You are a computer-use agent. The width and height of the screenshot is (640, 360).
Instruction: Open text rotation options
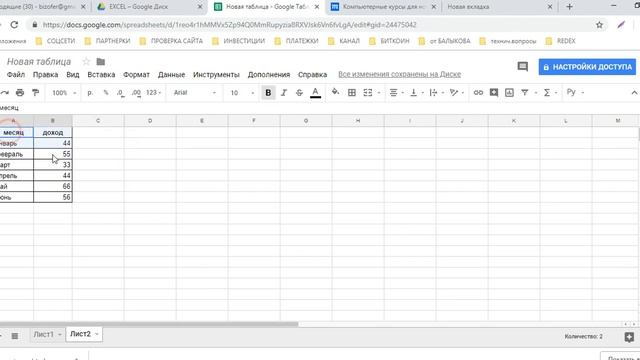pos(456,93)
